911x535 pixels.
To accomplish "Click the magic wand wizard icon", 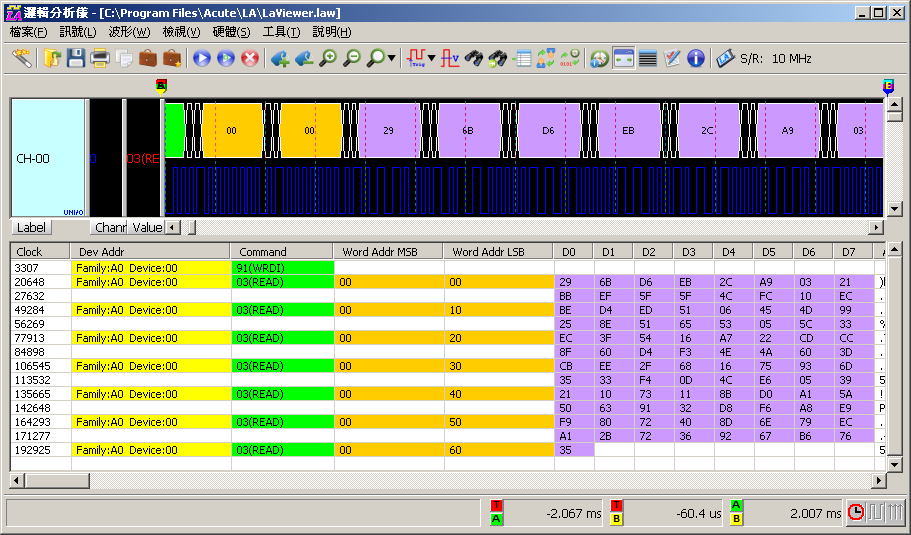I will 21,58.
